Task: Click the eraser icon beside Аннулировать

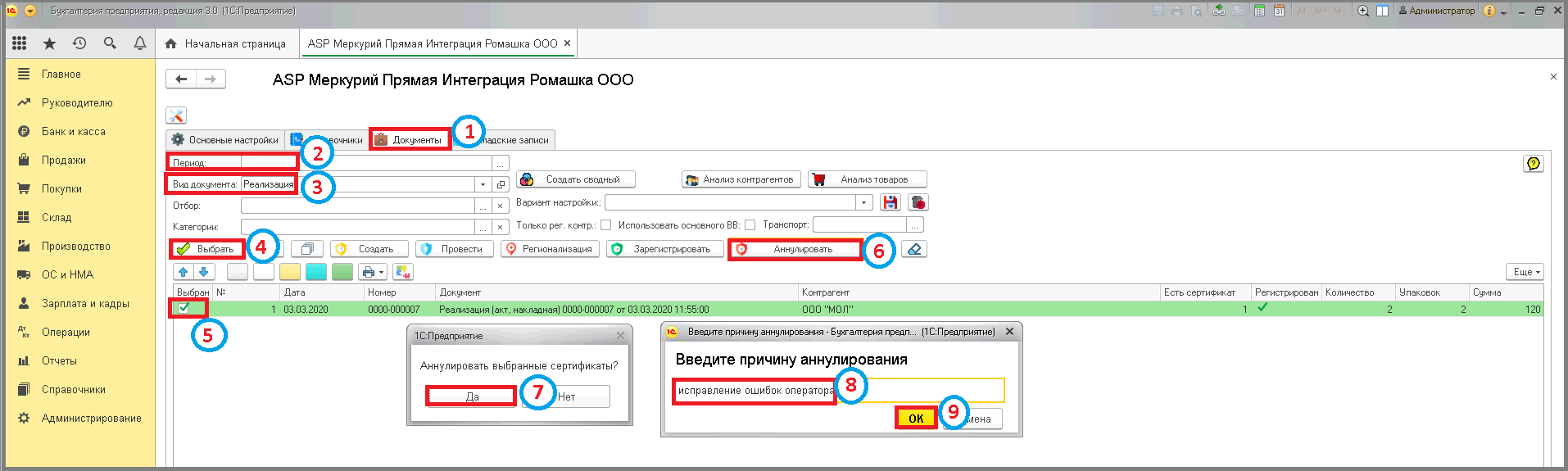Action: (914, 249)
